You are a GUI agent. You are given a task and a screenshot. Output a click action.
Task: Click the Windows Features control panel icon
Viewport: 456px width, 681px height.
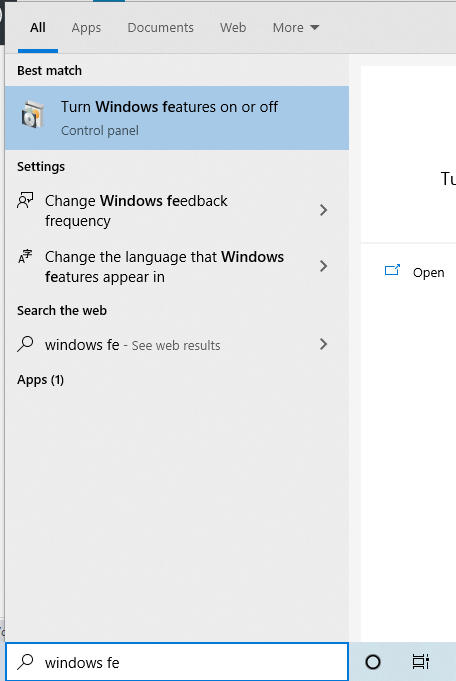pos(33,115)
